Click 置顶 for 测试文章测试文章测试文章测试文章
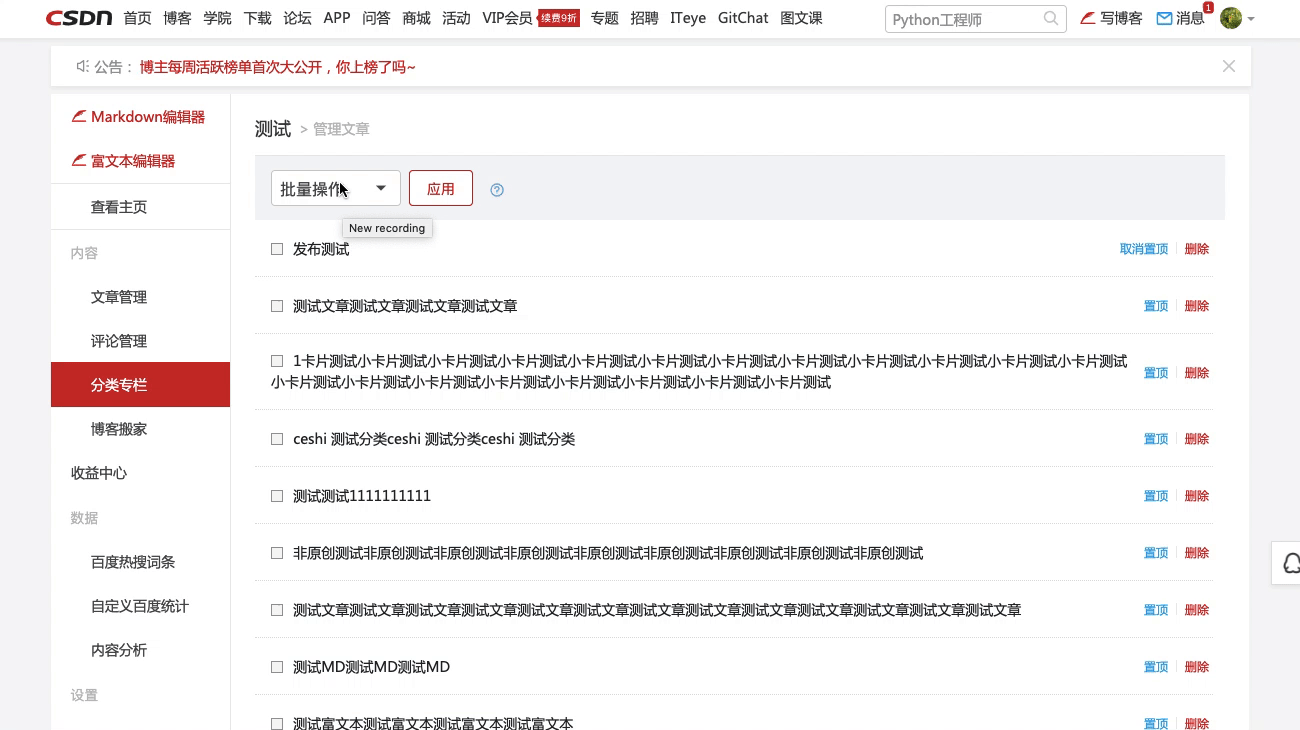Screen dimensions: 1300x730 point(1156,306)
